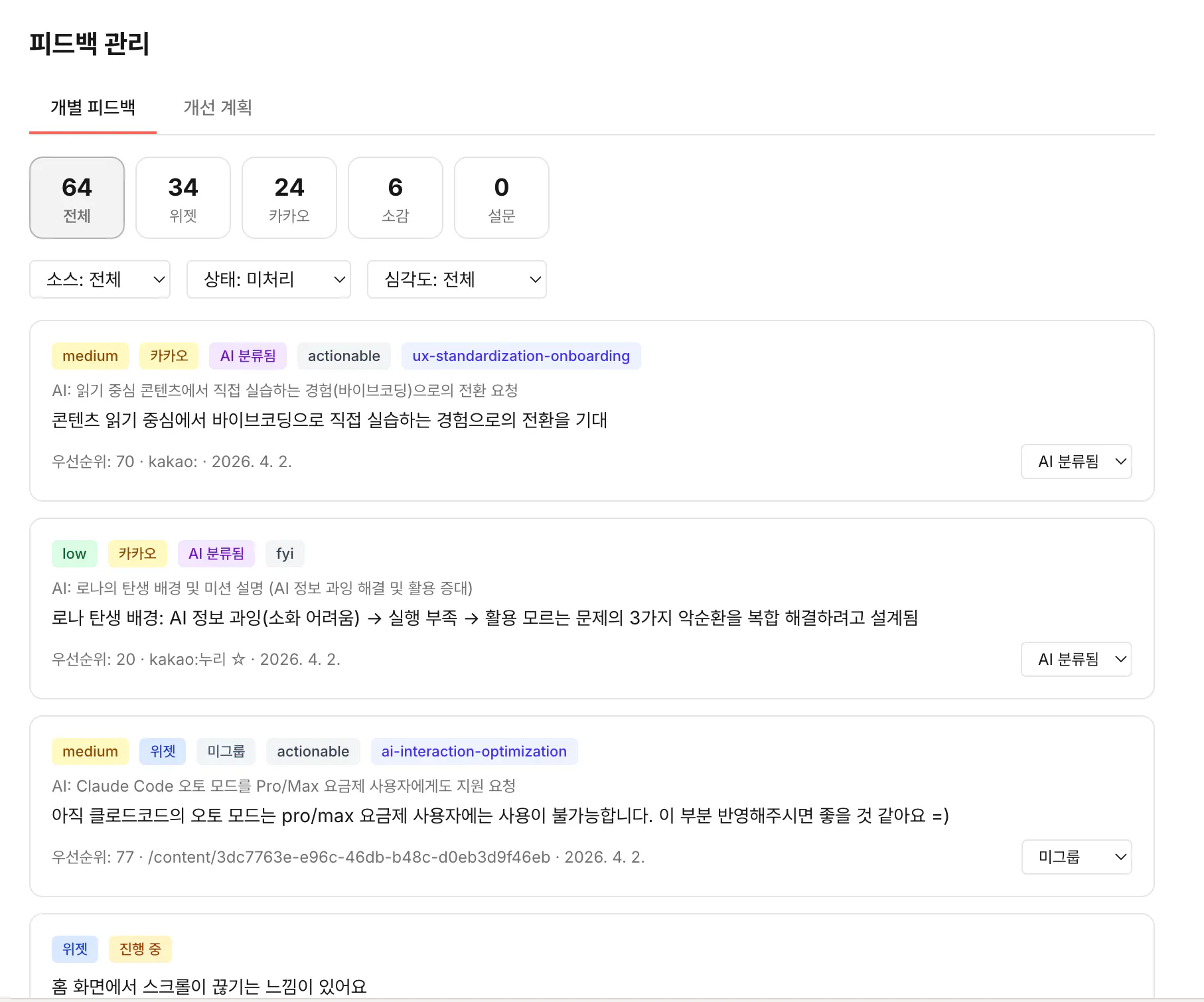Expand the 미그룹 status dropdown on the 클로드코드 card
The image size is (1204, 1002).
click(x=1077, y=857)
